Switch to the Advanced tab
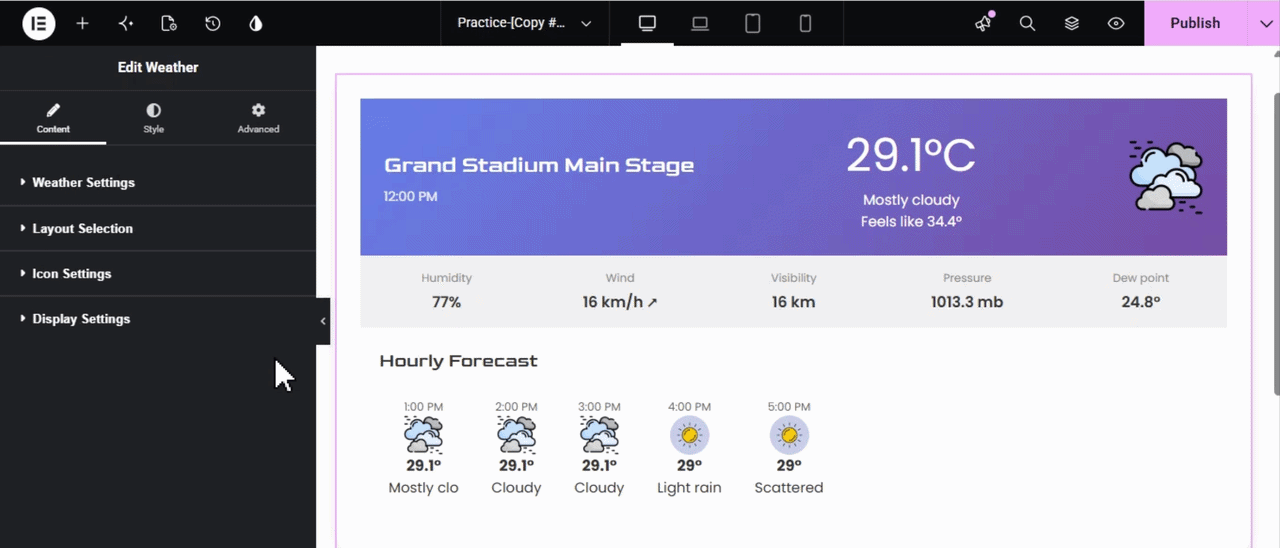This screenshot has height=548, width=1280. tap(258, 117)
